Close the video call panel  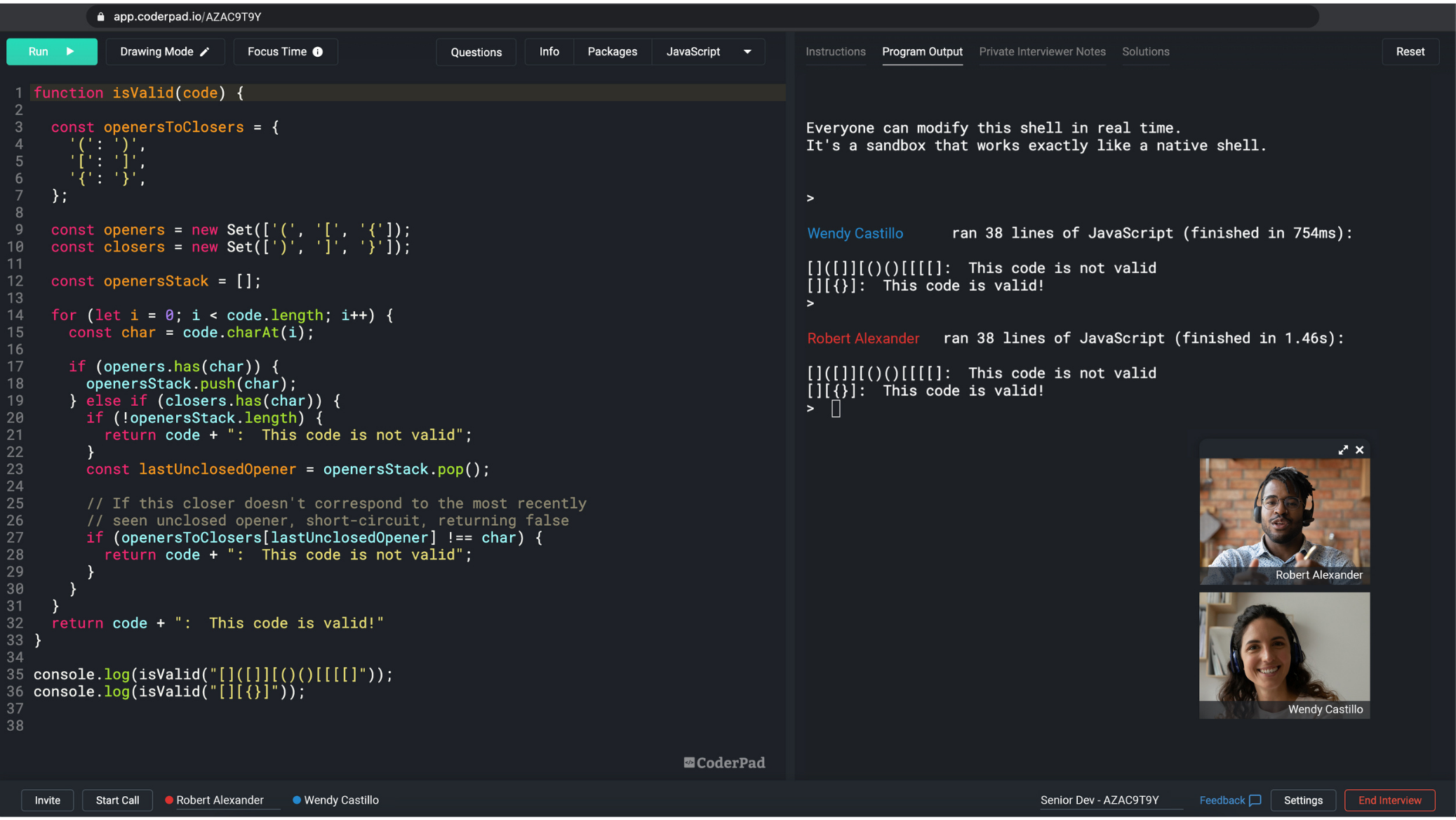[x=1360, y=450]
